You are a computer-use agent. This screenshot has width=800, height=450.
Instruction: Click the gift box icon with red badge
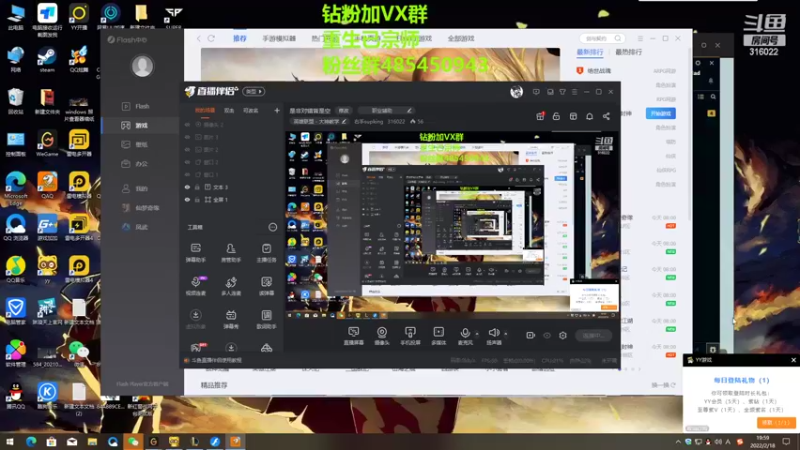click(540, 116)
